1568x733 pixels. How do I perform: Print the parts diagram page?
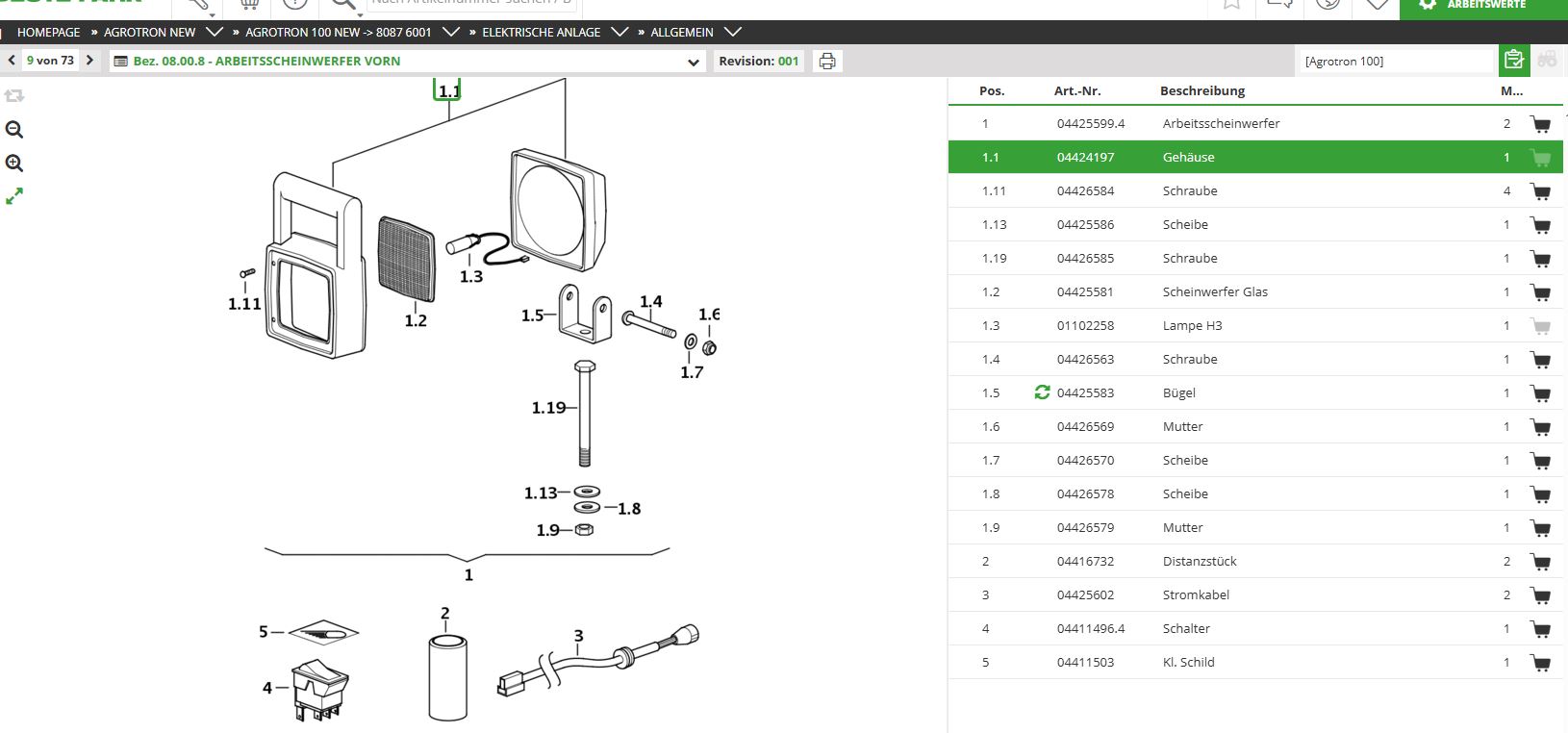pos(826,62)
